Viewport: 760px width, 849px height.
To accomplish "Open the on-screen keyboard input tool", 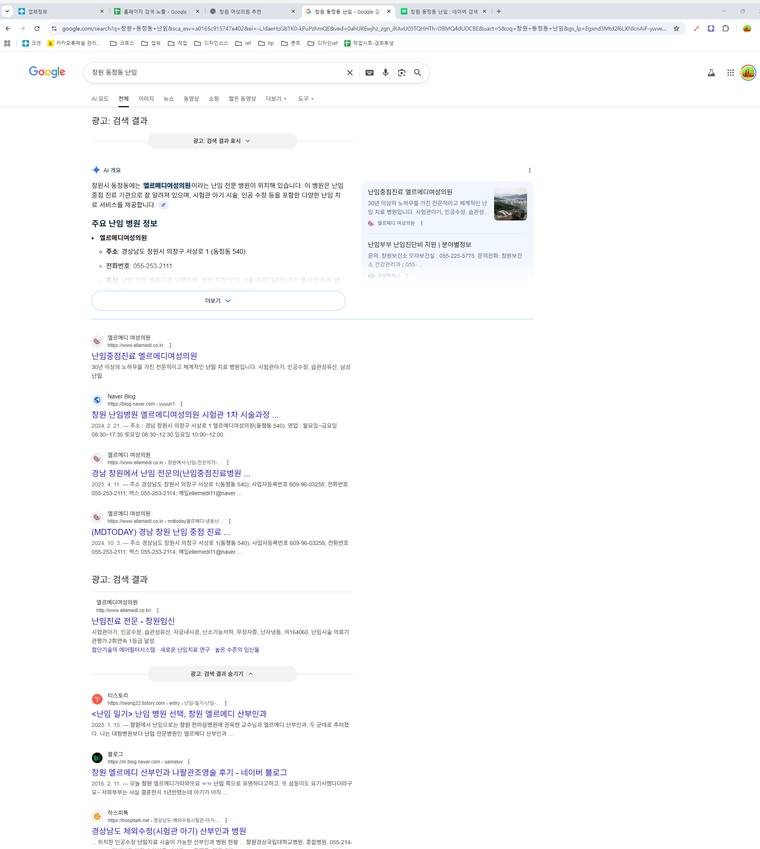I will tap(369, 73).
